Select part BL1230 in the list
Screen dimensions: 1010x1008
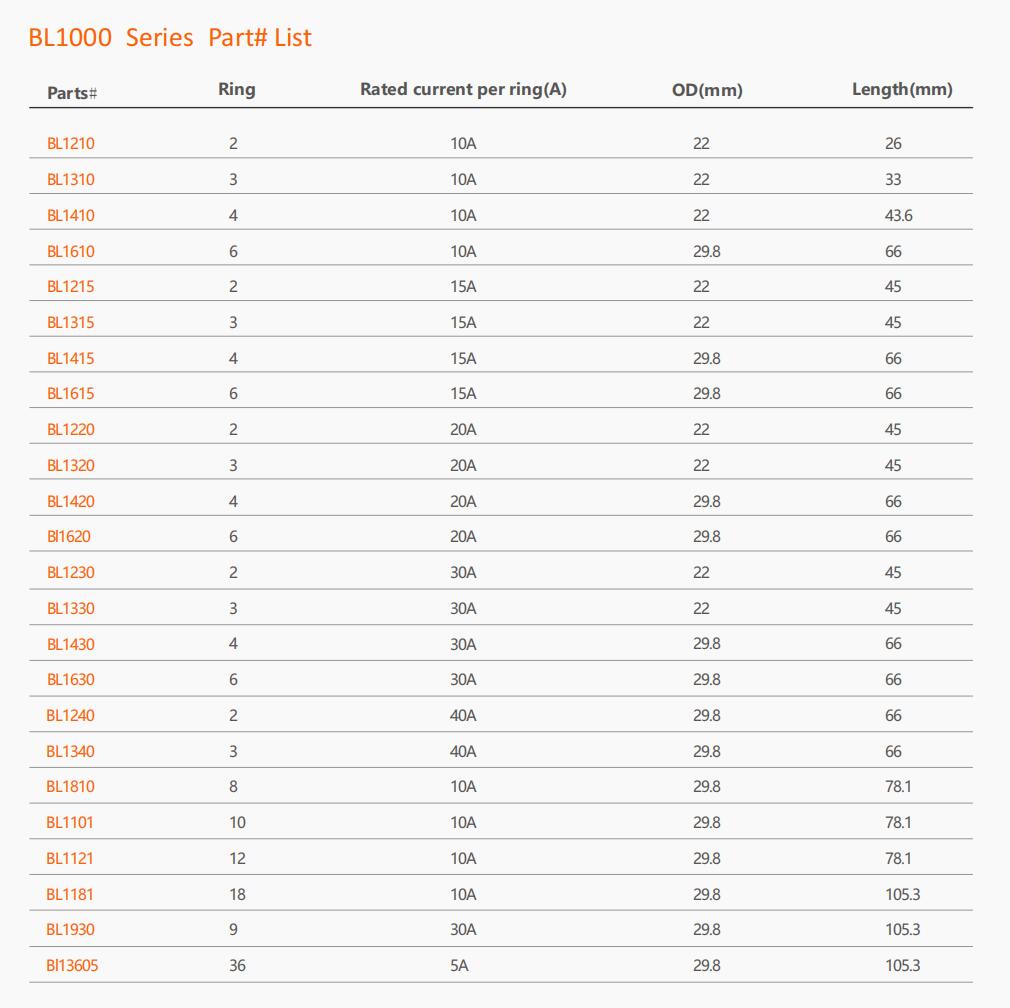coord(71,572)
